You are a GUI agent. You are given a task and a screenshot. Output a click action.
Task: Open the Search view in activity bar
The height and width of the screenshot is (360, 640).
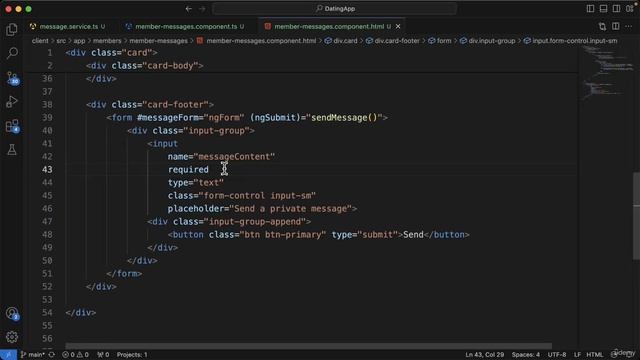(12, 53)
